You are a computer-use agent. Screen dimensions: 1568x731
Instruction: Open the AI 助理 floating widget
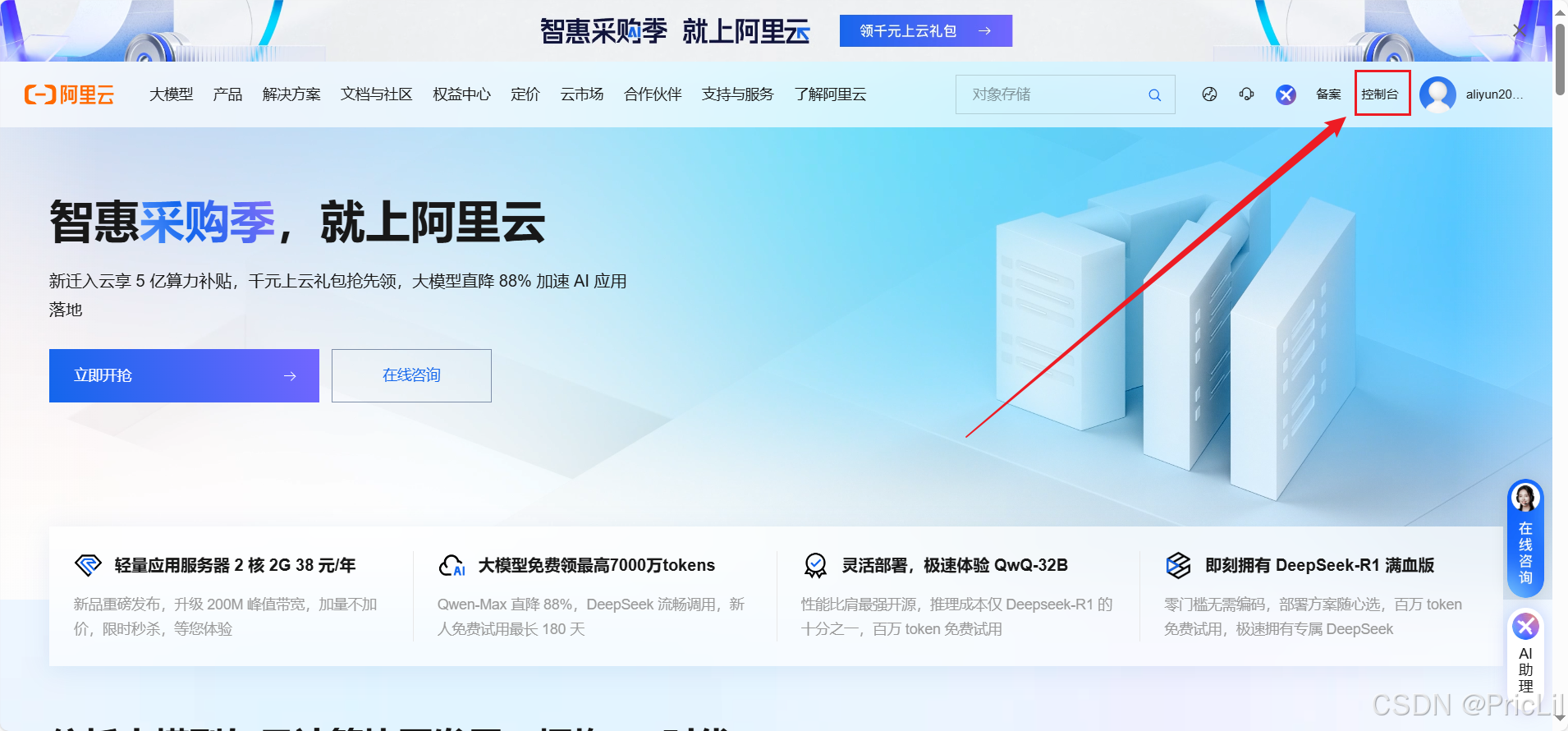(1525, 654)
